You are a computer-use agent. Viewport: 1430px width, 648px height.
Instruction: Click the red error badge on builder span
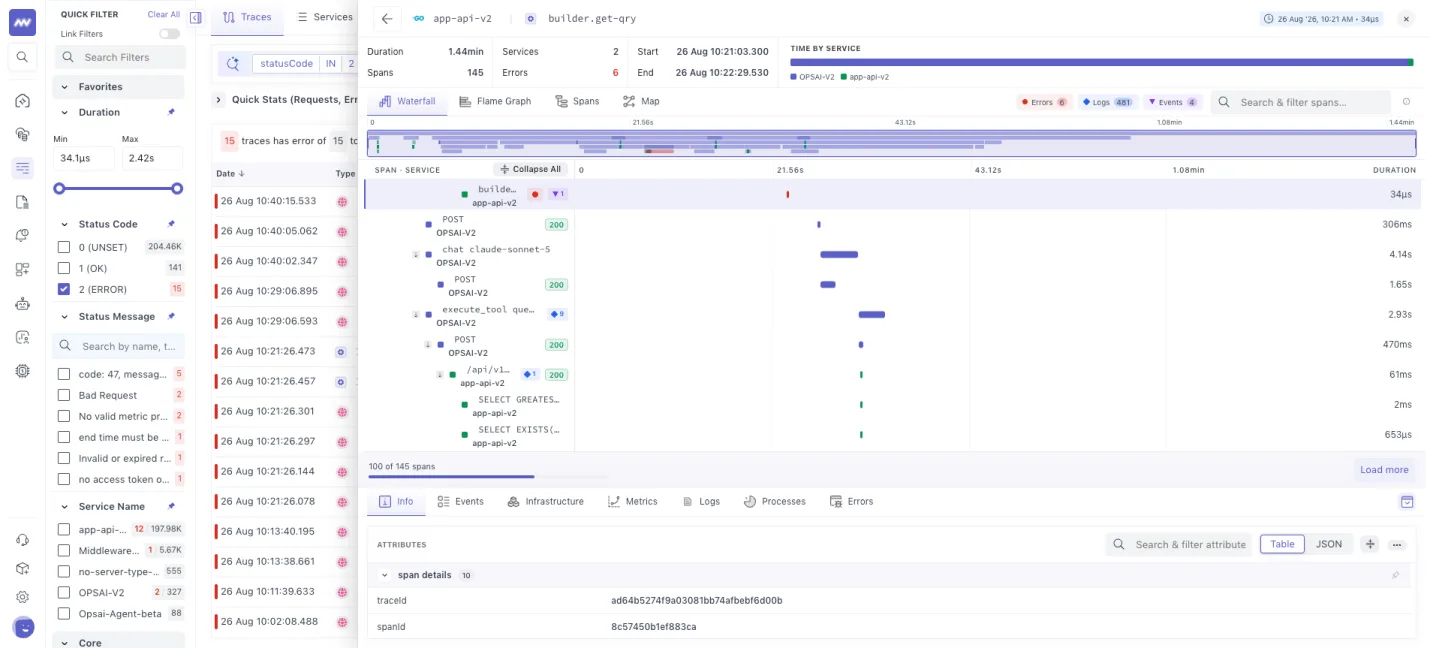coord(535,194)
